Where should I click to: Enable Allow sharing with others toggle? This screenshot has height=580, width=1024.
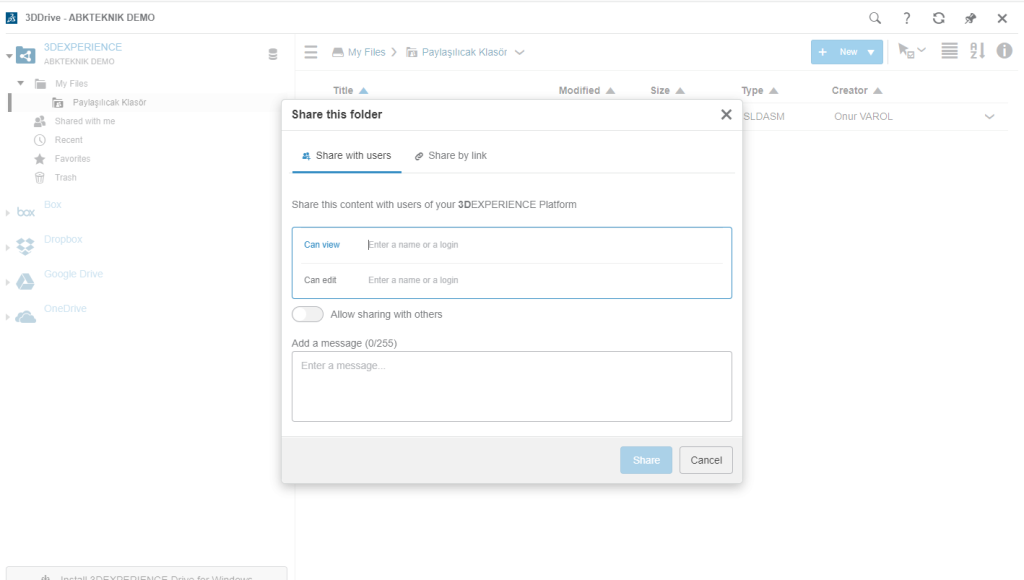point(308,314)
